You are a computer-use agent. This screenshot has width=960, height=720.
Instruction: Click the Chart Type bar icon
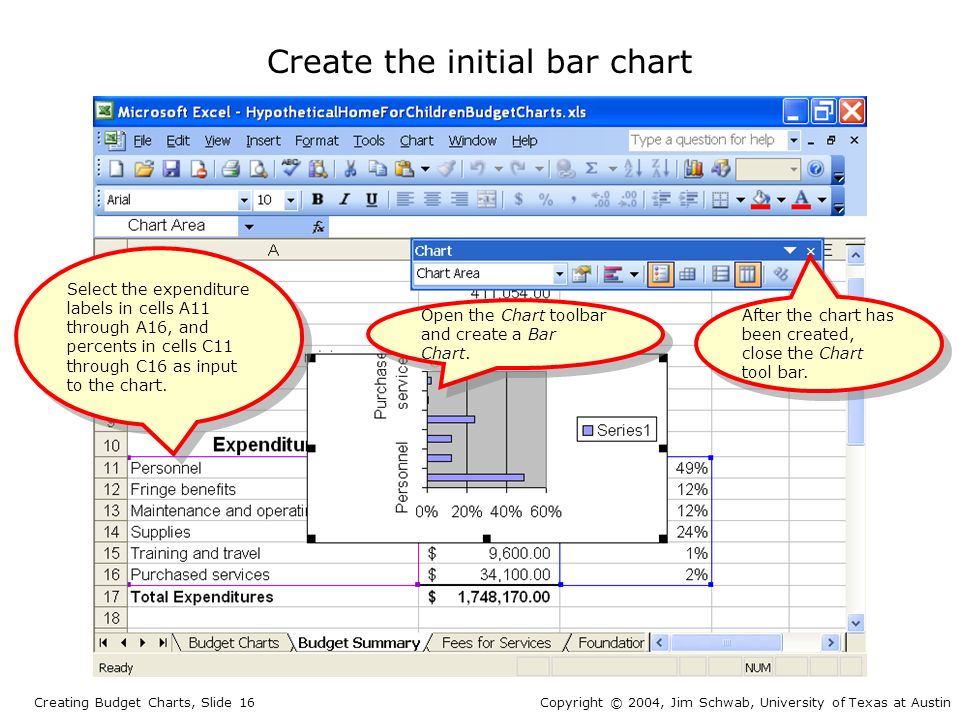point(613,274)
